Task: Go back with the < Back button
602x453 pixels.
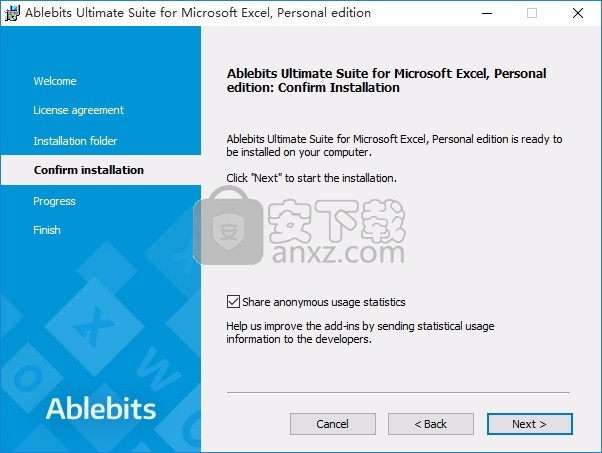Action: point(431,424)
